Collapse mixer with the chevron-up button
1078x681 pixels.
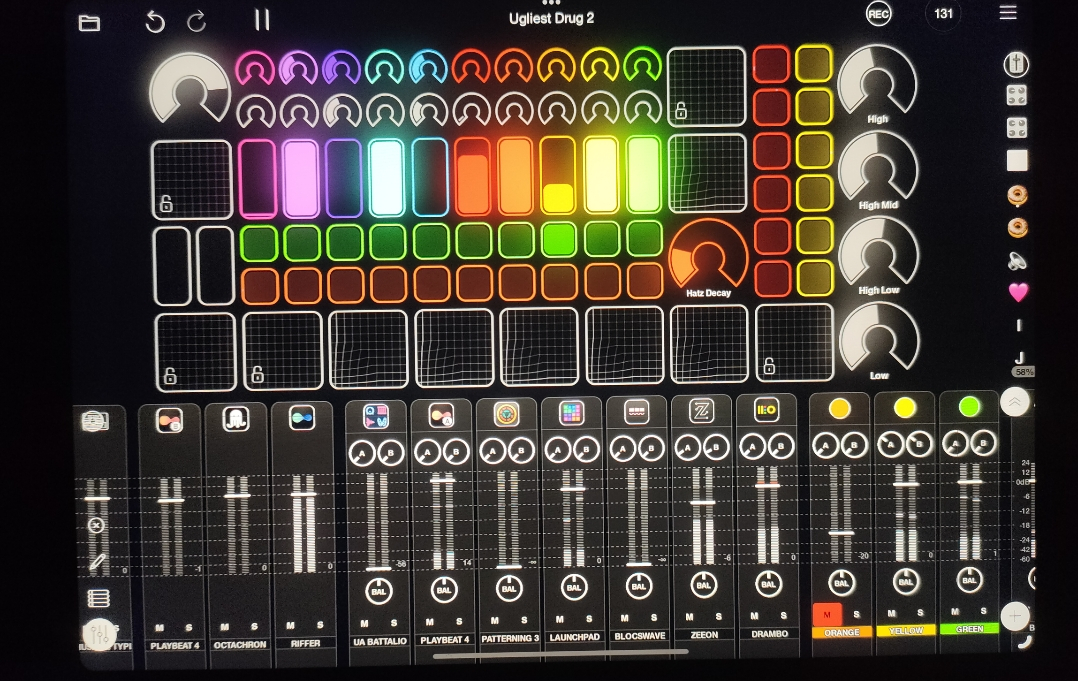click(x=1015, y=403)
